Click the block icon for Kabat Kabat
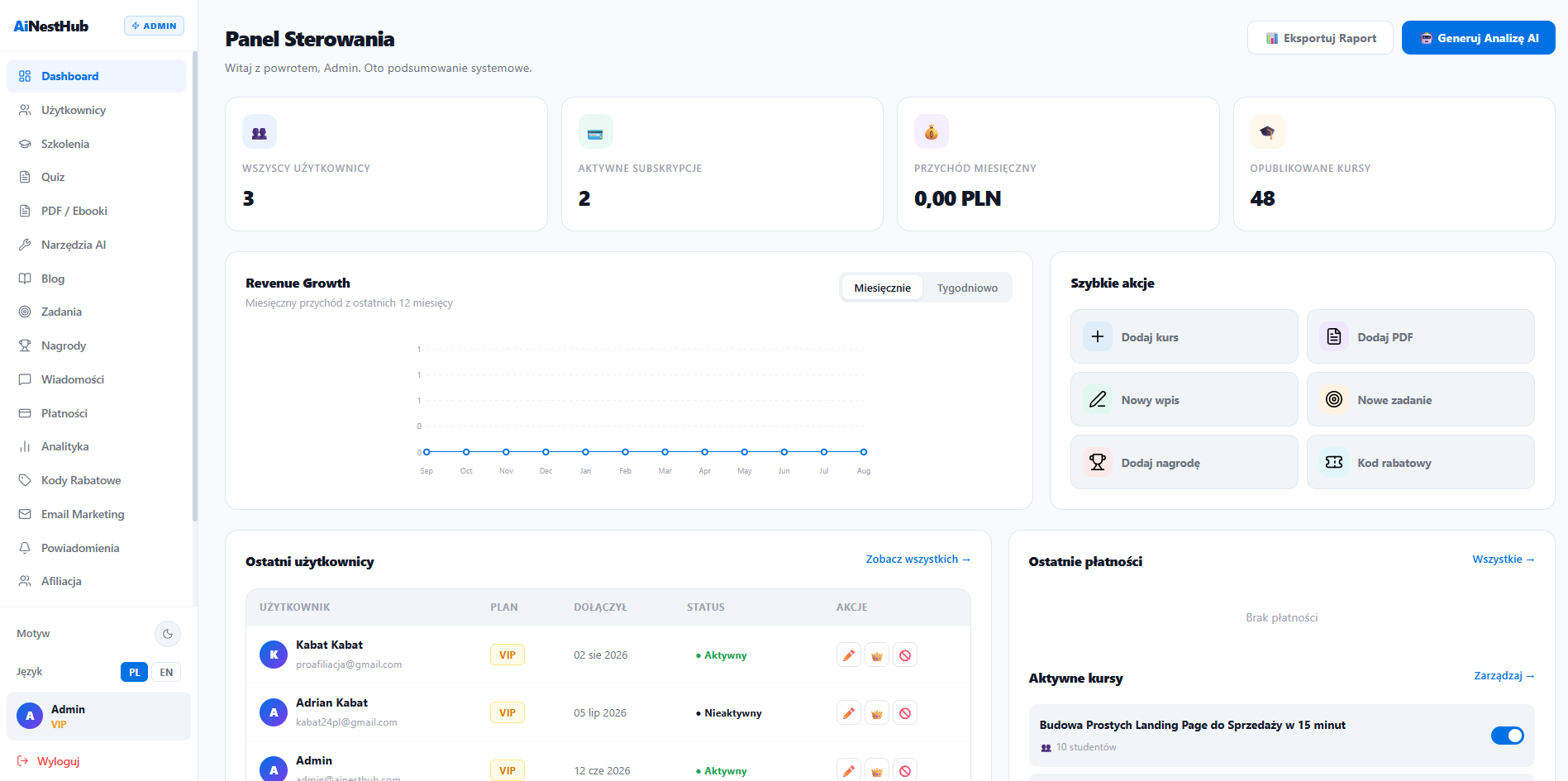Viewport: 1568px width, 781px height. click(x=905, y=655)
